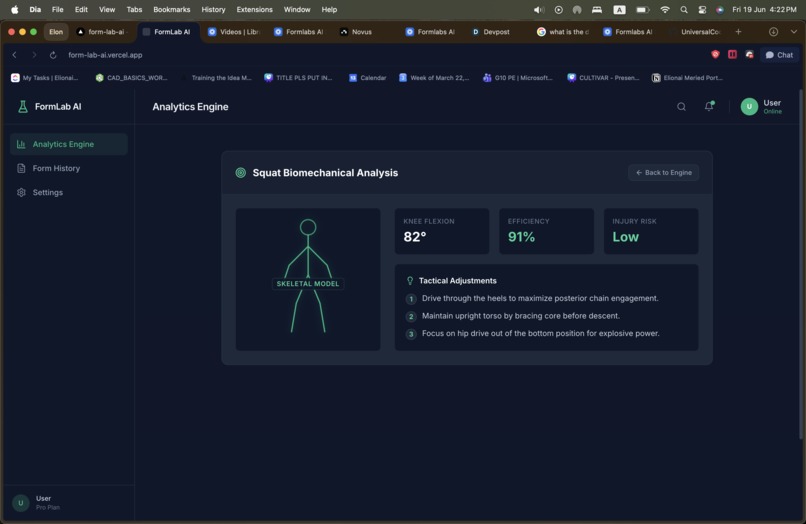Click the Elon profile button in the tab bar
The image size is (806, 524).
[56, 32]
